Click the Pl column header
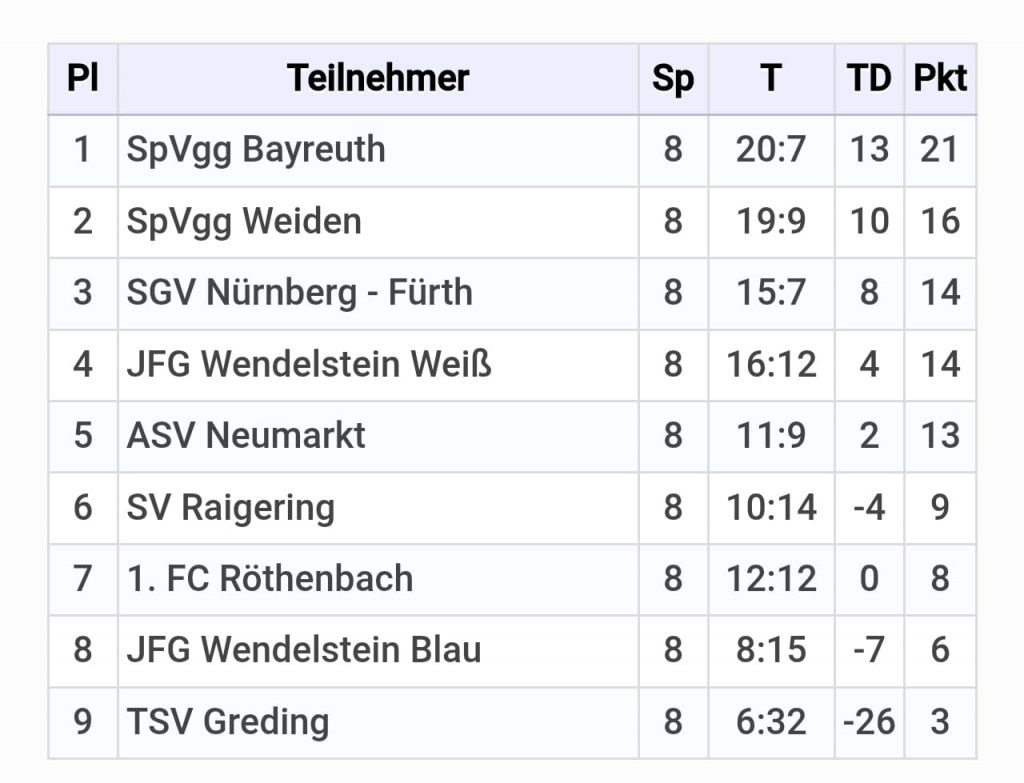Viewport: 1024px width, 783px height. pyautogui.click(x=83, y=78)
